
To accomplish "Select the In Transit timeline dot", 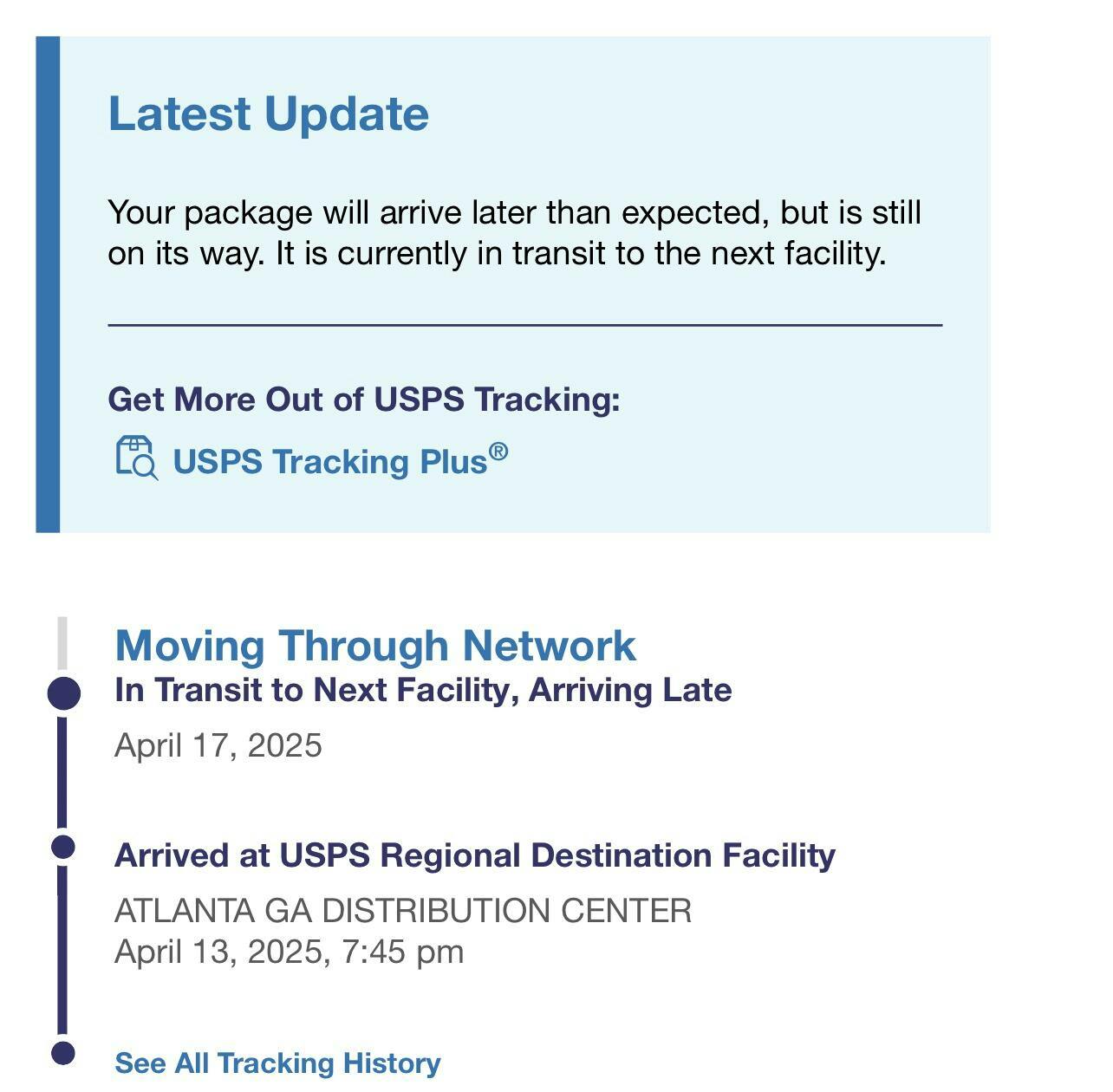I will (x=62, y=693).
